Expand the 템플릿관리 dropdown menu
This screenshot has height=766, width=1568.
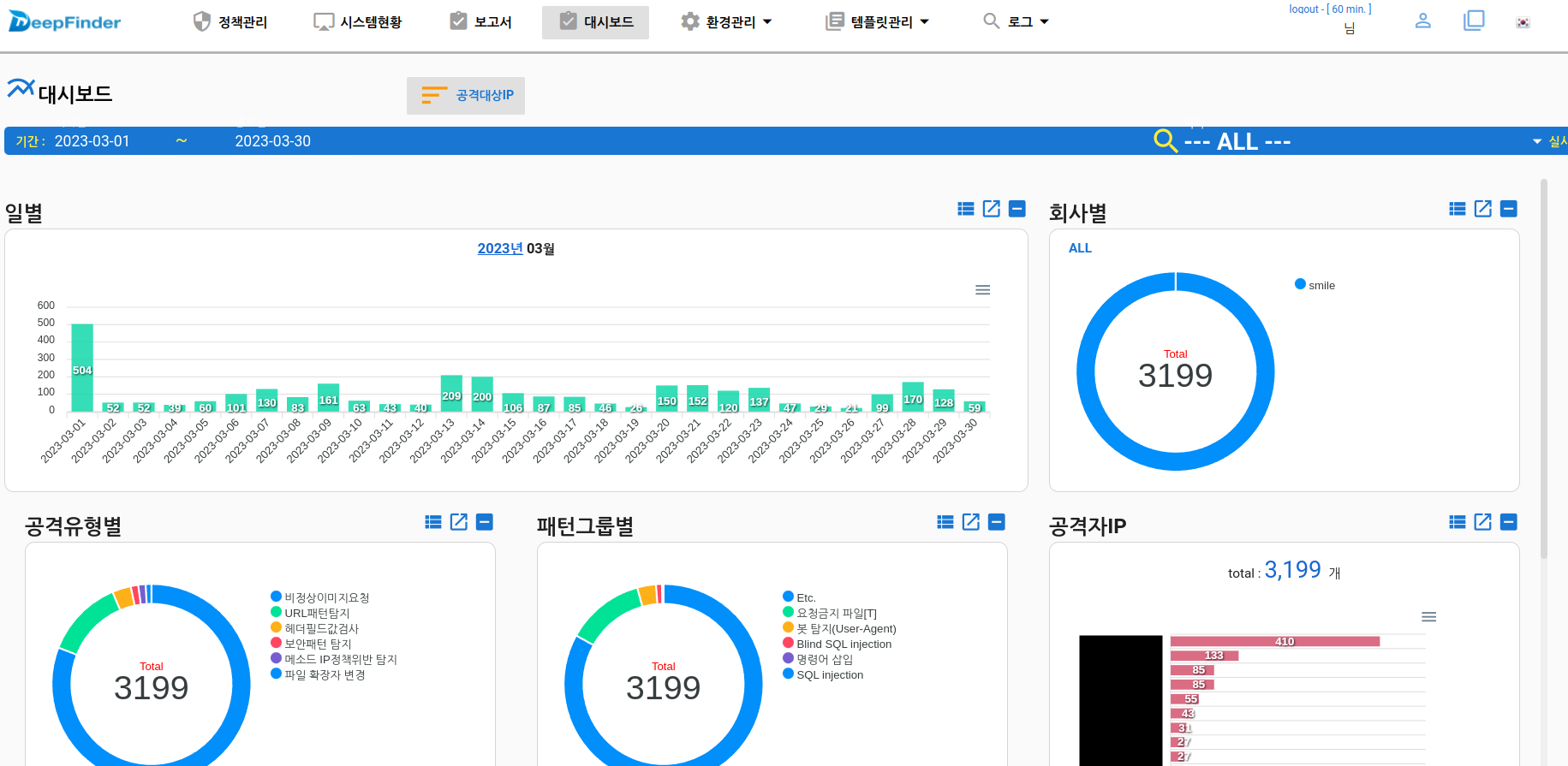[x=877, y=22]
